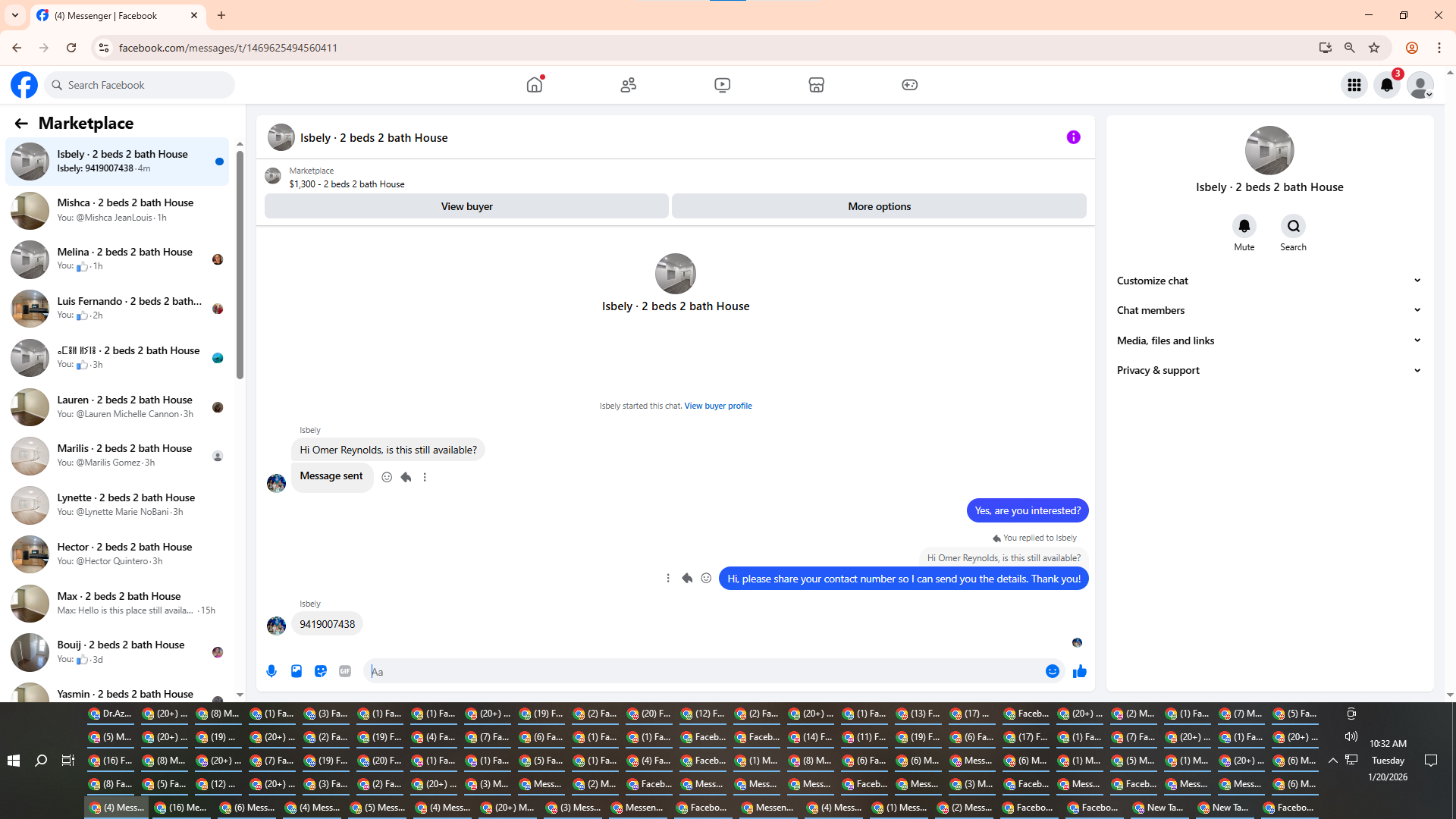The width and height of the screenshot is (1456, 819).
Task: Go back using the Marketplace back arrow
Action: pos(21,124)
